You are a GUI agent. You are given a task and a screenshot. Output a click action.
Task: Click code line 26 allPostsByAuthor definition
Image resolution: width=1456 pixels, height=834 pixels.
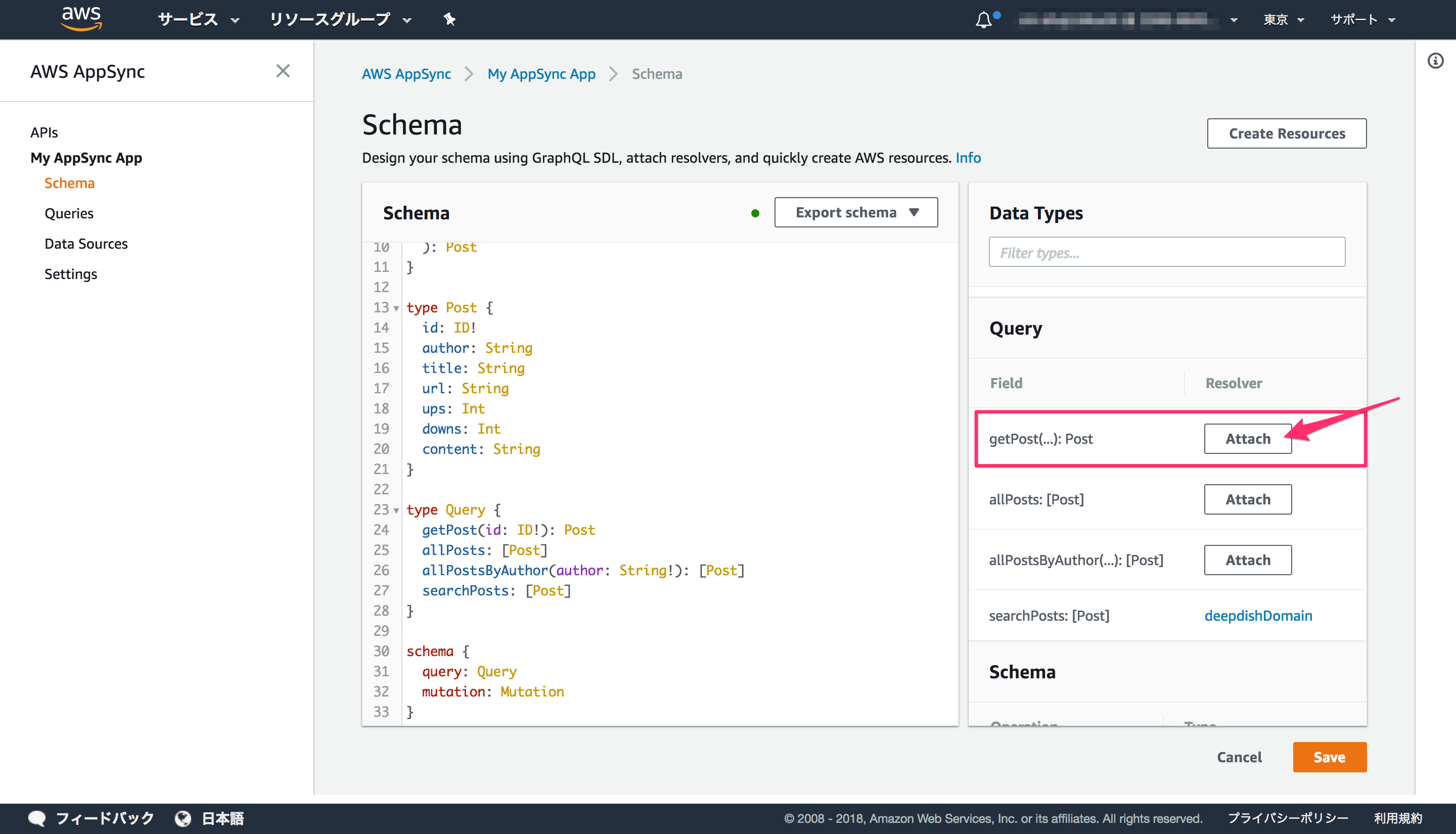coord(583,571)
